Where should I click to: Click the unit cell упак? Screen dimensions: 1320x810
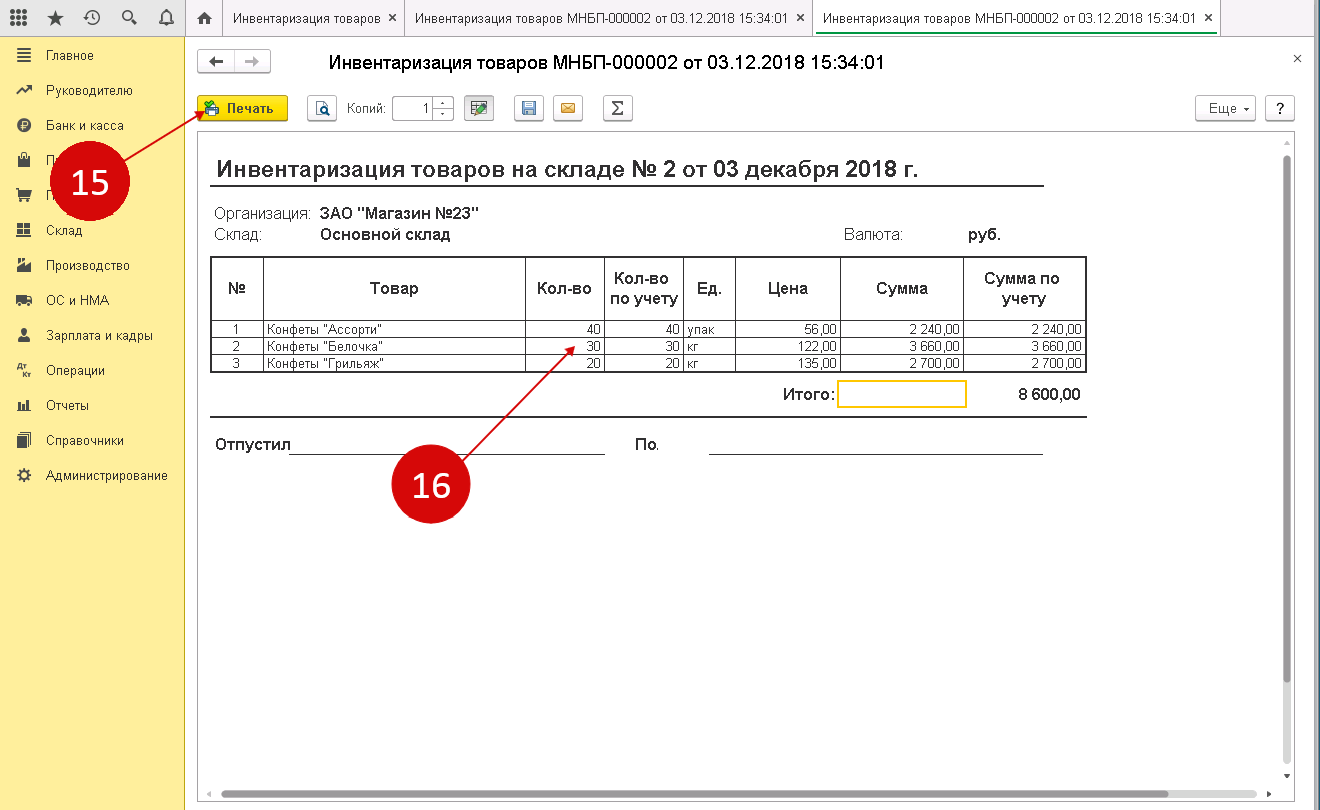709,329
